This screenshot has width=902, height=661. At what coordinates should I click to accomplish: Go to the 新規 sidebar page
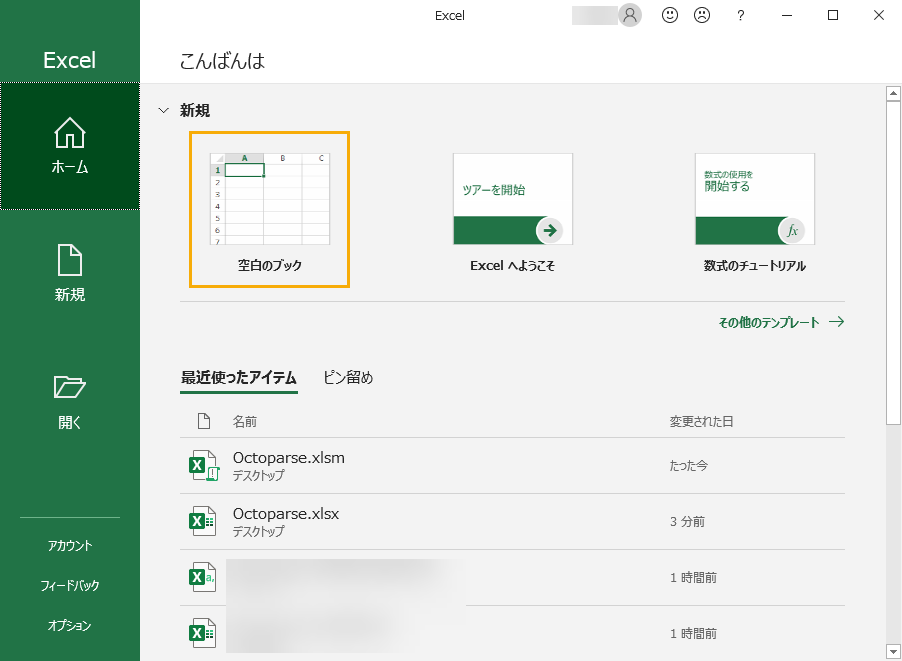click(x=70, y=273)
